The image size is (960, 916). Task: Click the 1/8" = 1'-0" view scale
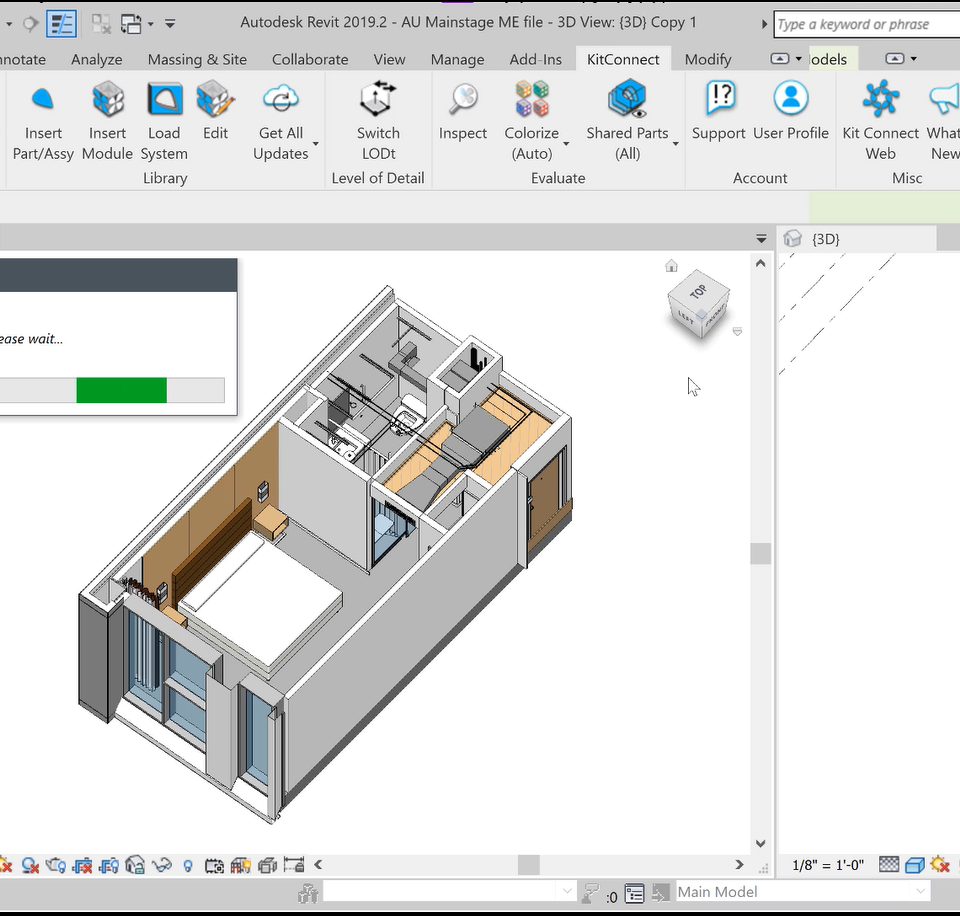click(828, 865)
